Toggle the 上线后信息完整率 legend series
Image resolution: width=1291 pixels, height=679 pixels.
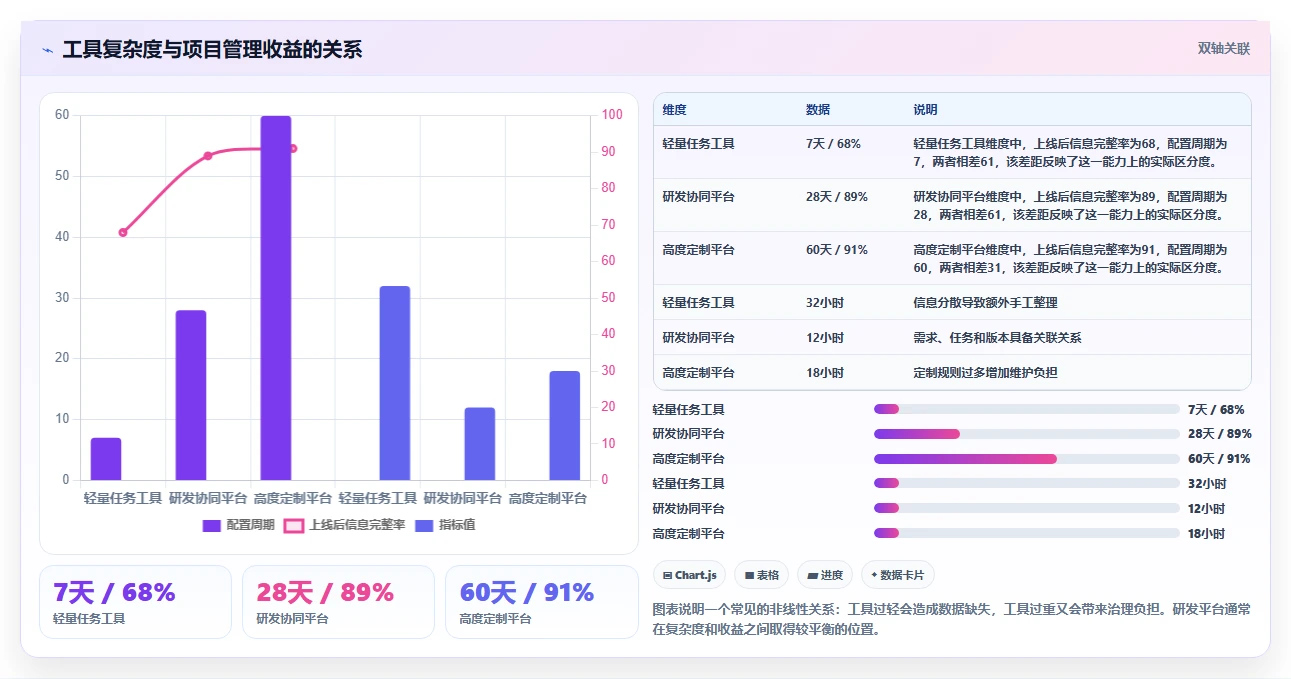(344, 525)
